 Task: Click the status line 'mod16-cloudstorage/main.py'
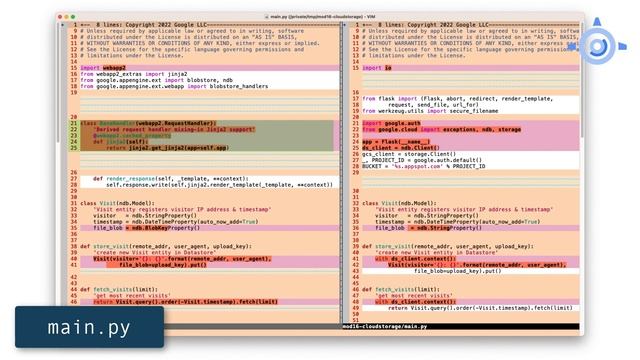[x=385, y=327]
